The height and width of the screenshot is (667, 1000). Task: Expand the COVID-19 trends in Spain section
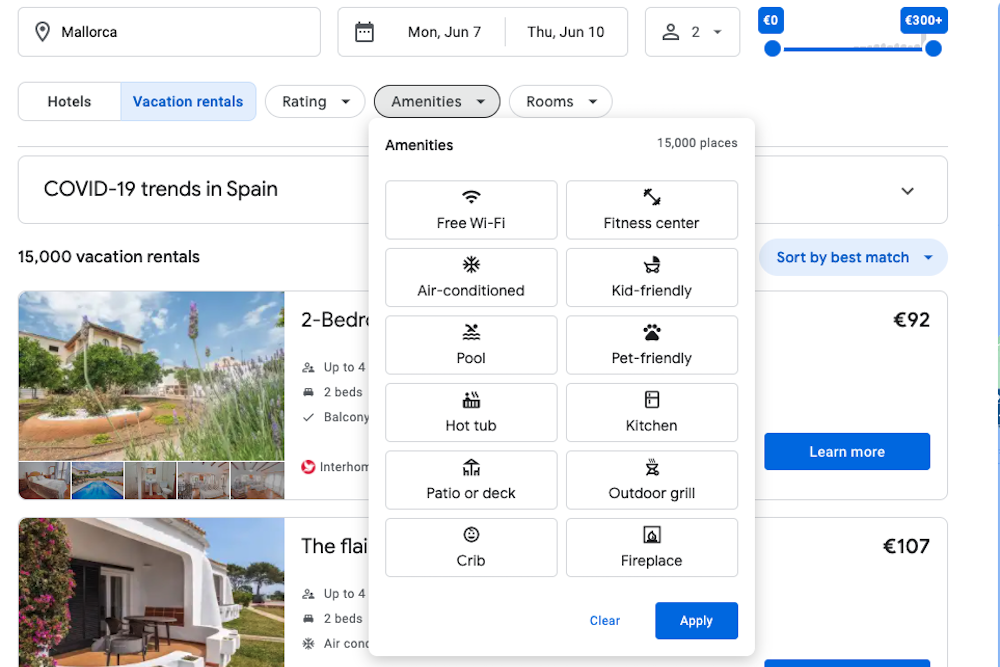point(907,190)
